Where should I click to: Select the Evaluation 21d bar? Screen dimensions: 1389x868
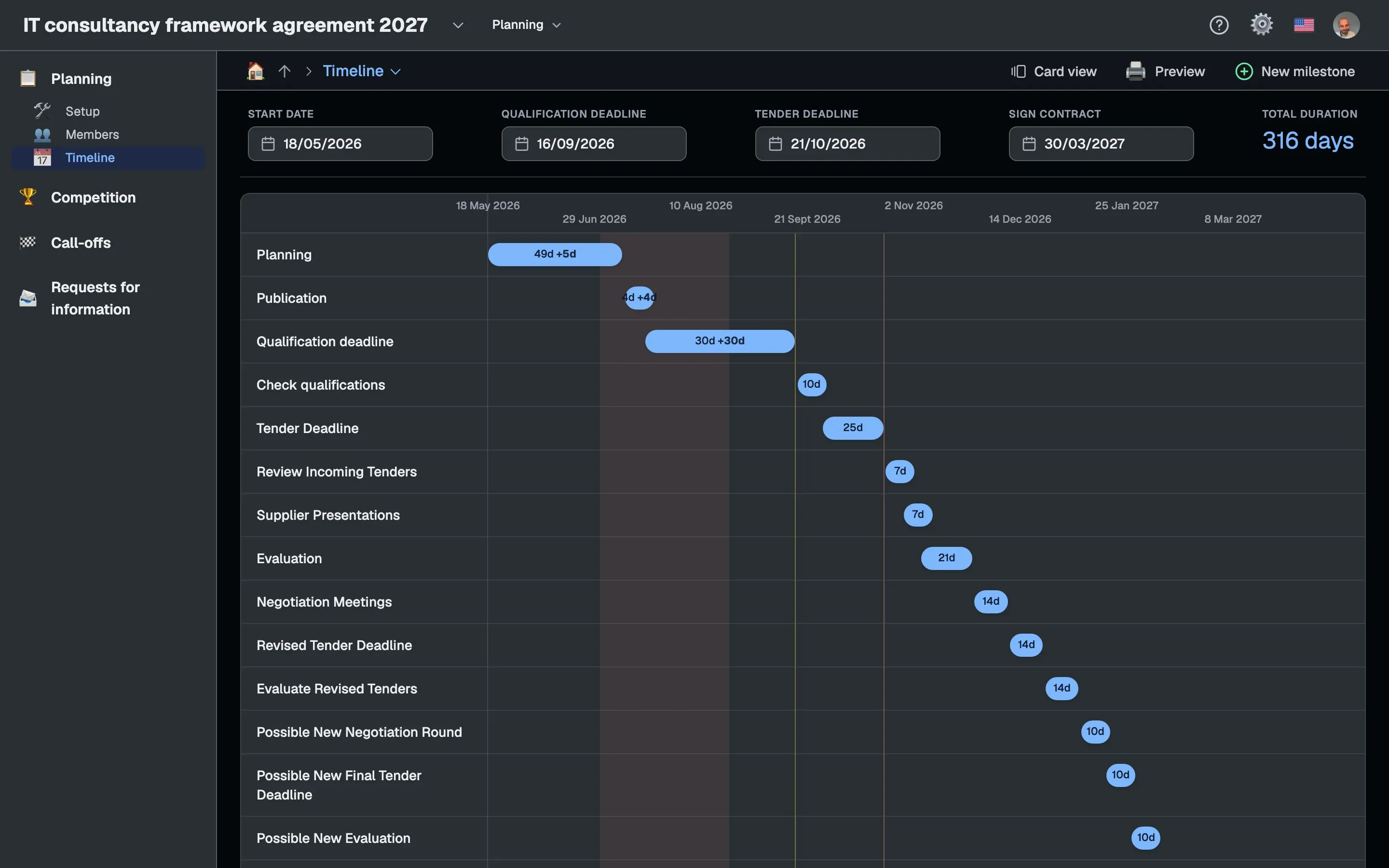(946, 558)
